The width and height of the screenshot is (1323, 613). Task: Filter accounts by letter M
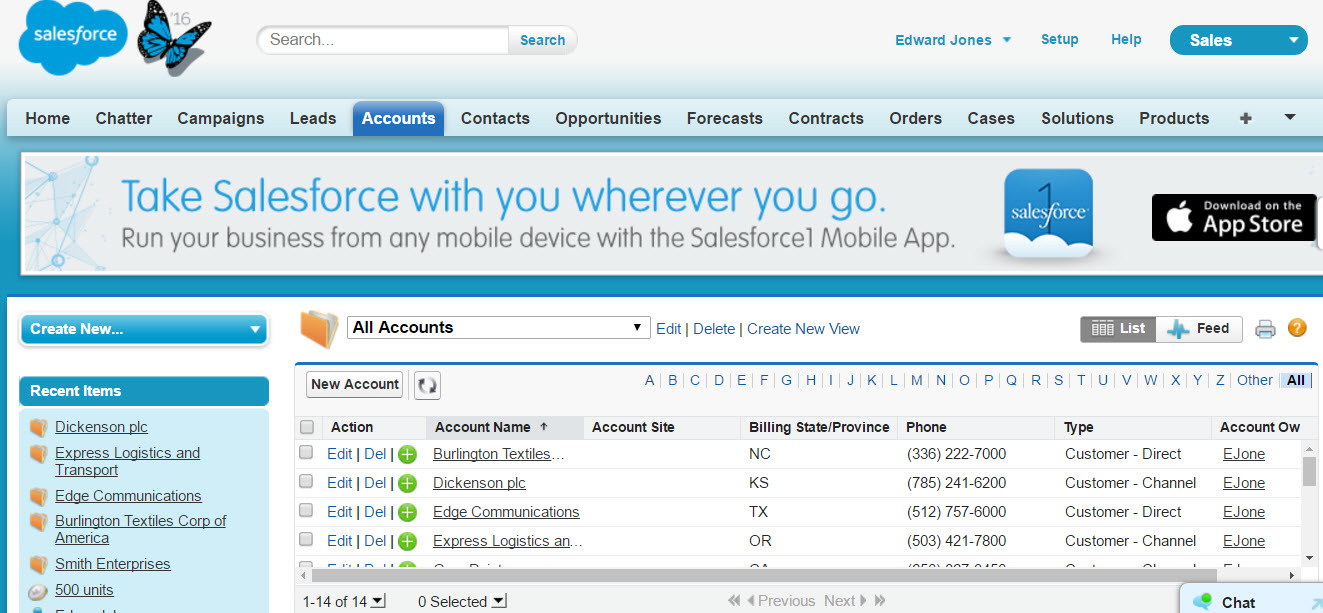pos(916,380)
